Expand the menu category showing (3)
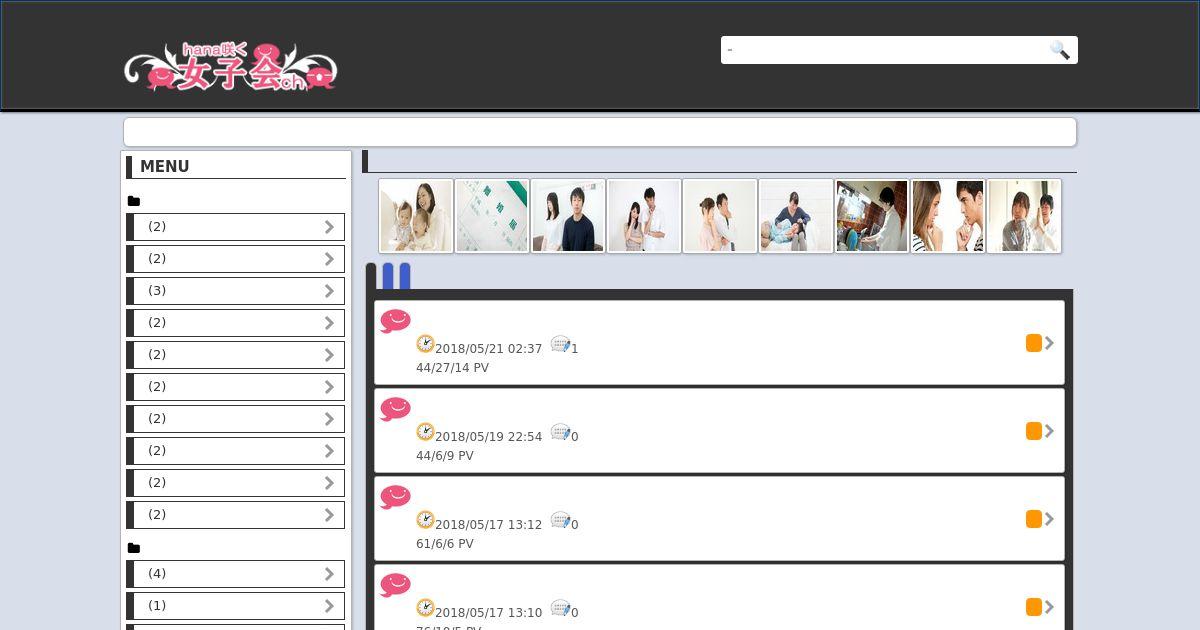The width and height of the screenshot is (1200, 630). coord(236,291)
